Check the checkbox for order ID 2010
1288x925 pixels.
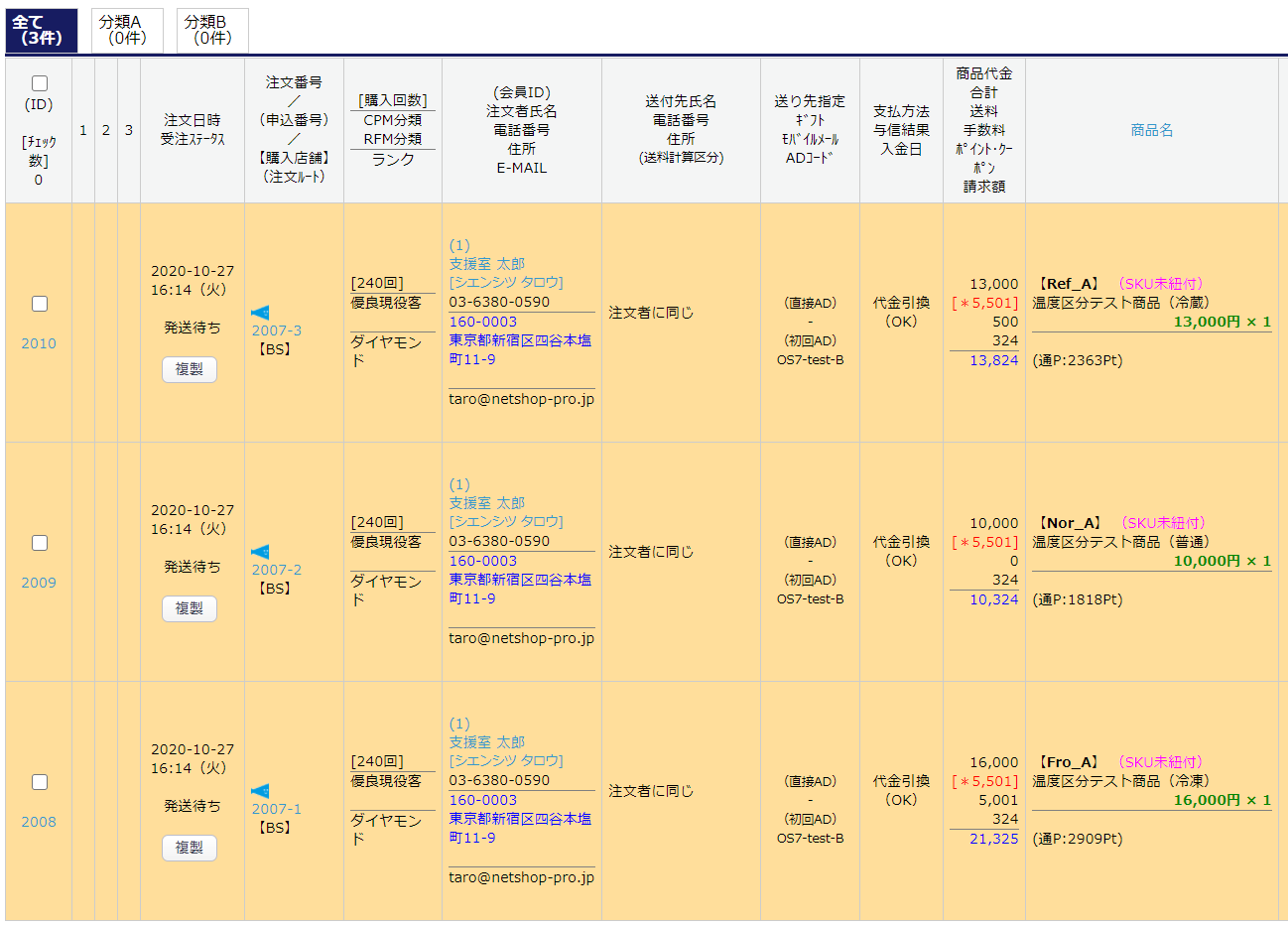[x=40, y=304]
